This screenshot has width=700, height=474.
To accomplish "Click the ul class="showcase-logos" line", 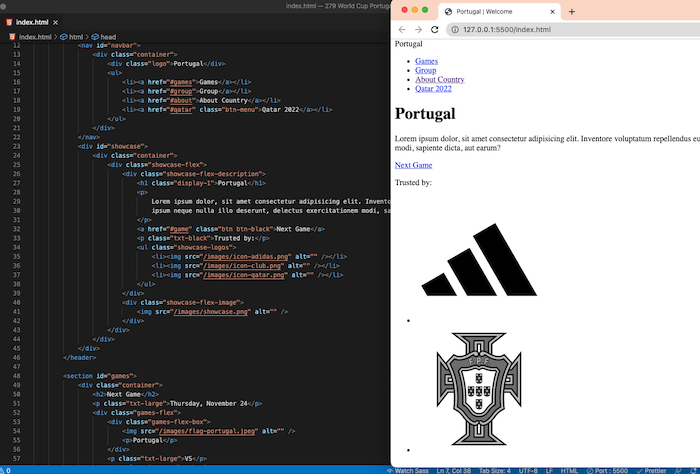I will tap(187, 247).
